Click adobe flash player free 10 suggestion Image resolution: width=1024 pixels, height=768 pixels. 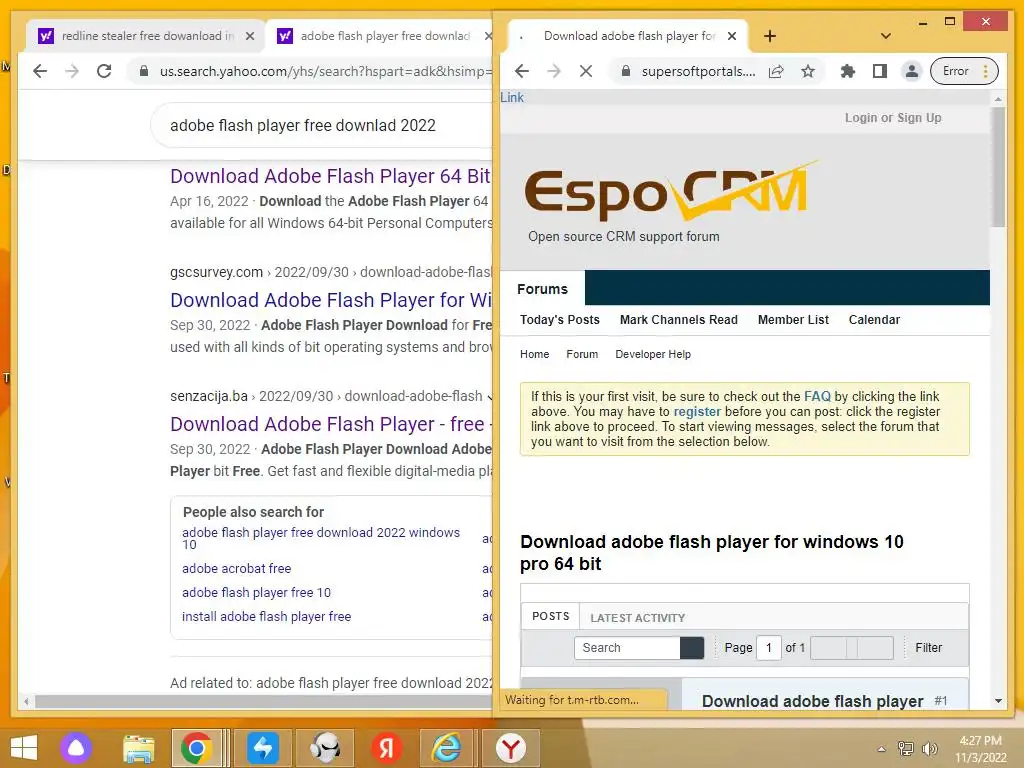pyautogui.click(x=256, y=592)
